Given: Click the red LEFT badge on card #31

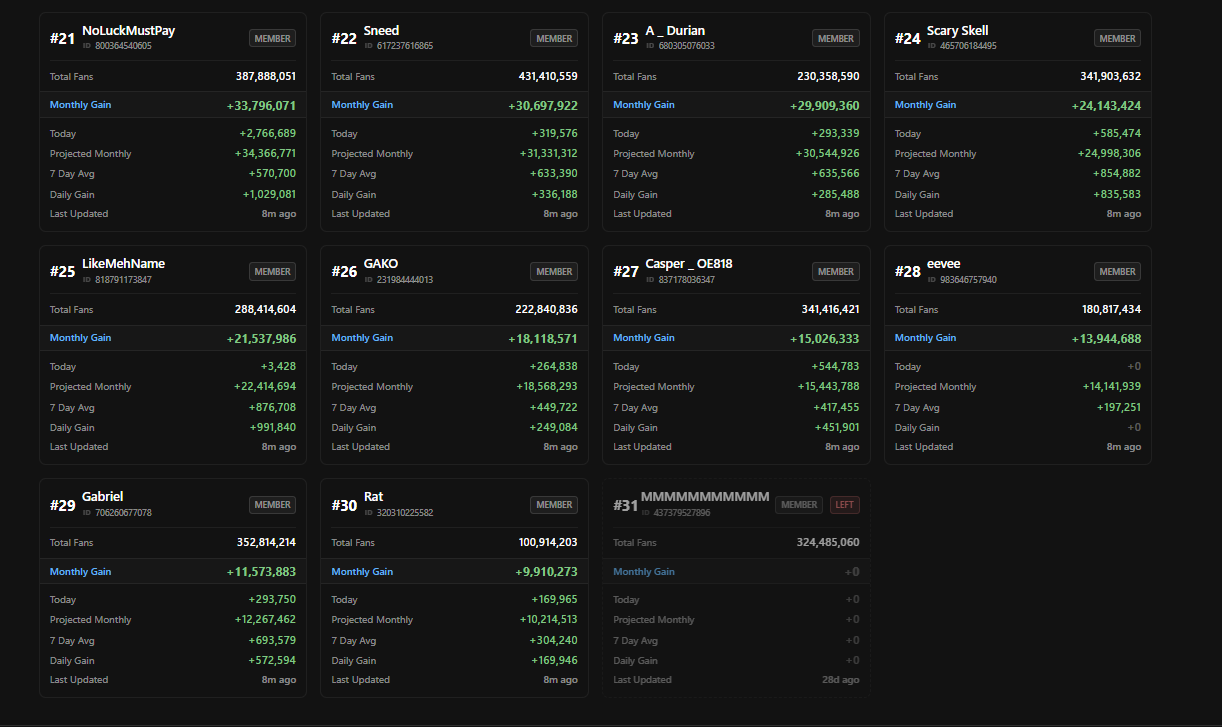Looking at the screenshot, I should [x=845, y=504].
